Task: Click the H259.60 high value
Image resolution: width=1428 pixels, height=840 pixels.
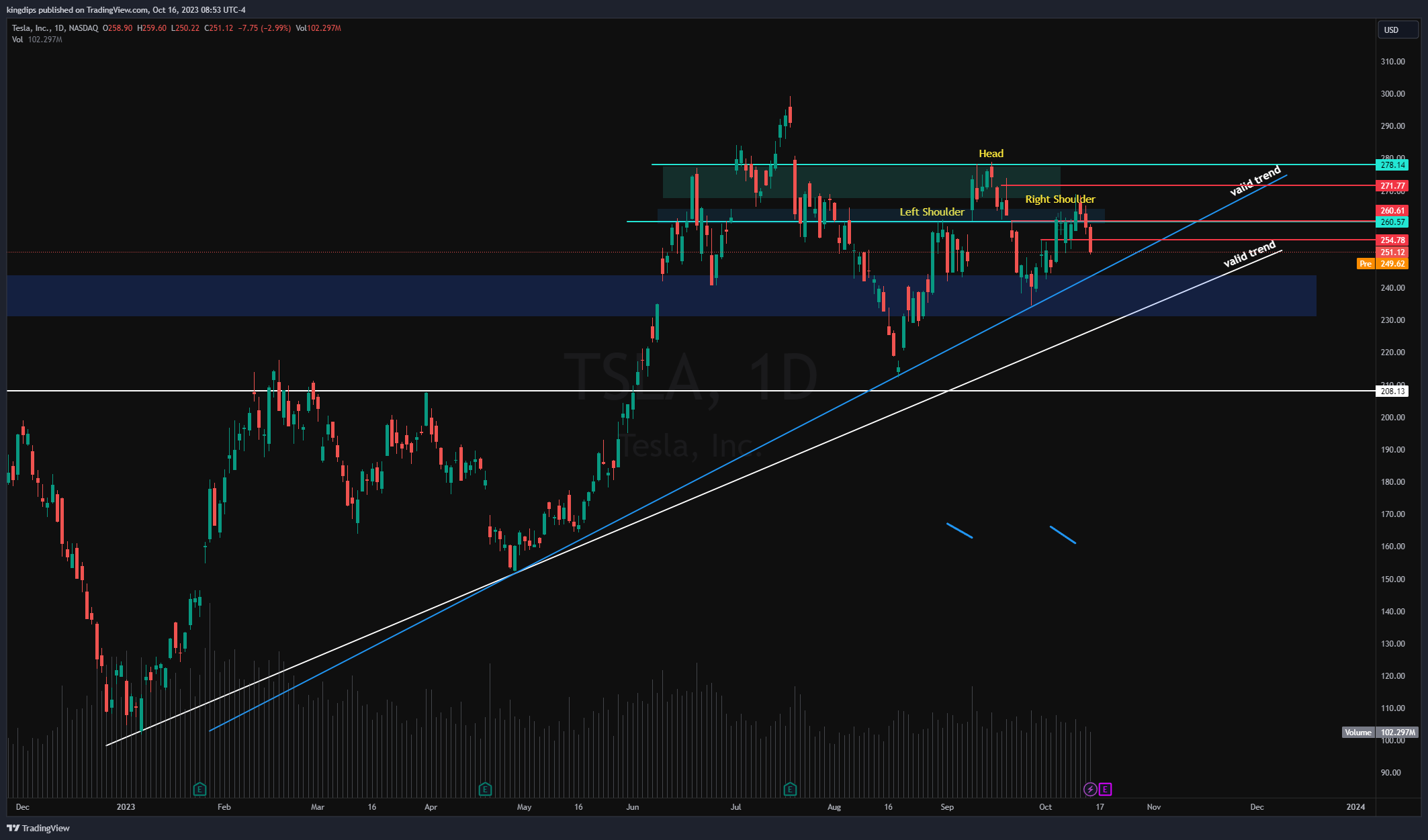Action: click(x=151, y=28)
